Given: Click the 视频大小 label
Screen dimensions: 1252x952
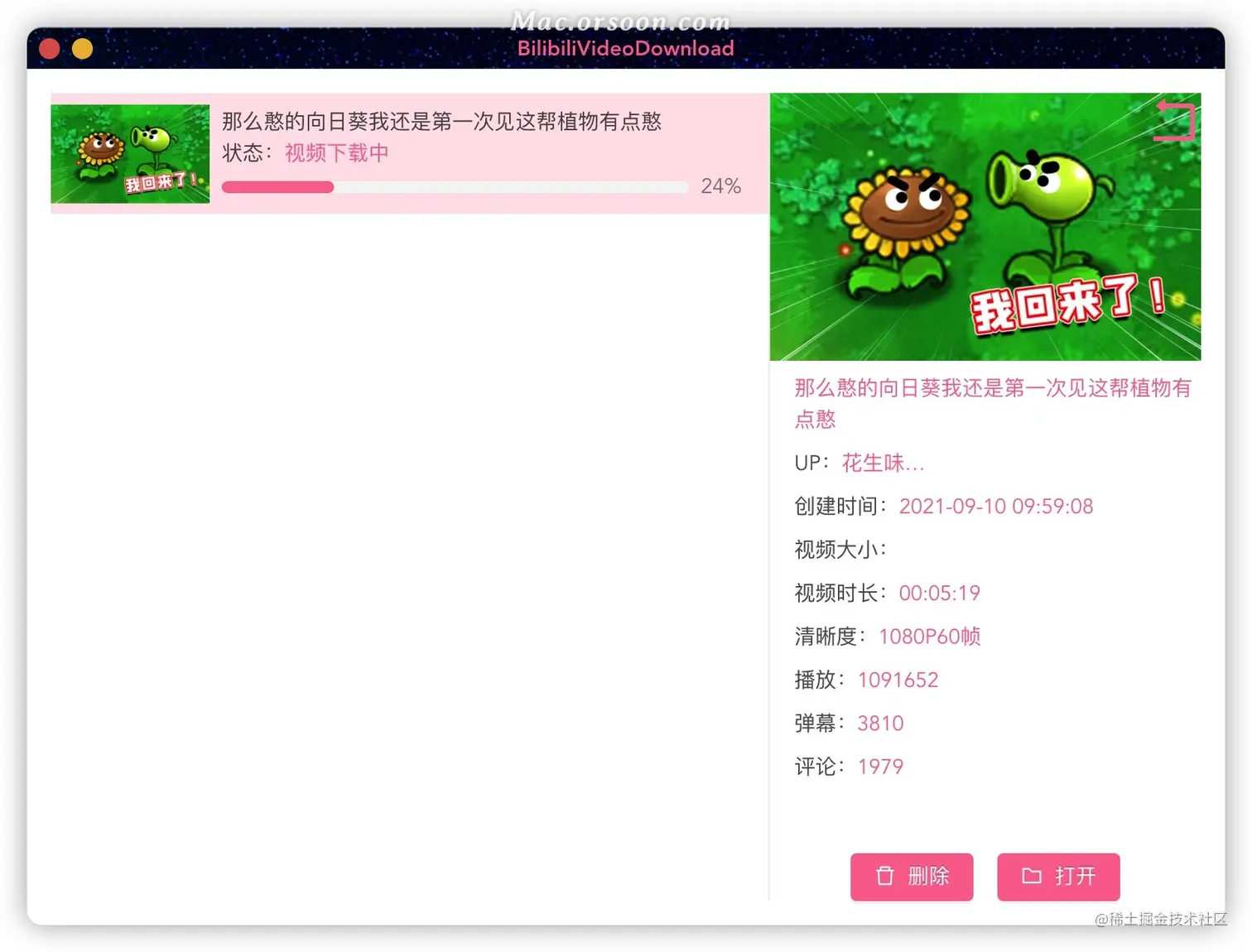Looking at the screenshot, I should click(840, 549).
